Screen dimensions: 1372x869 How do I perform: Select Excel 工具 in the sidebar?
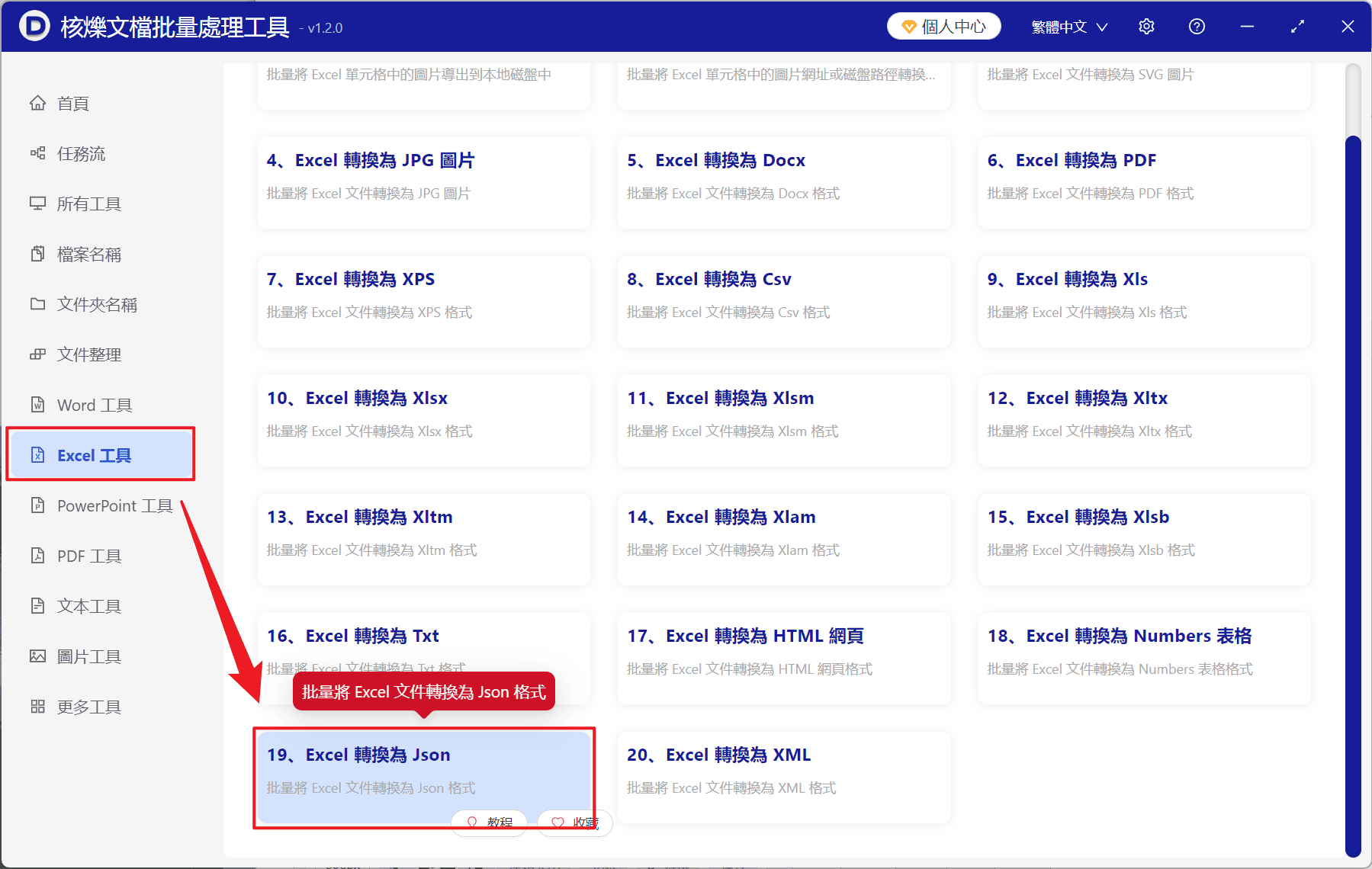tap(100, 455)
